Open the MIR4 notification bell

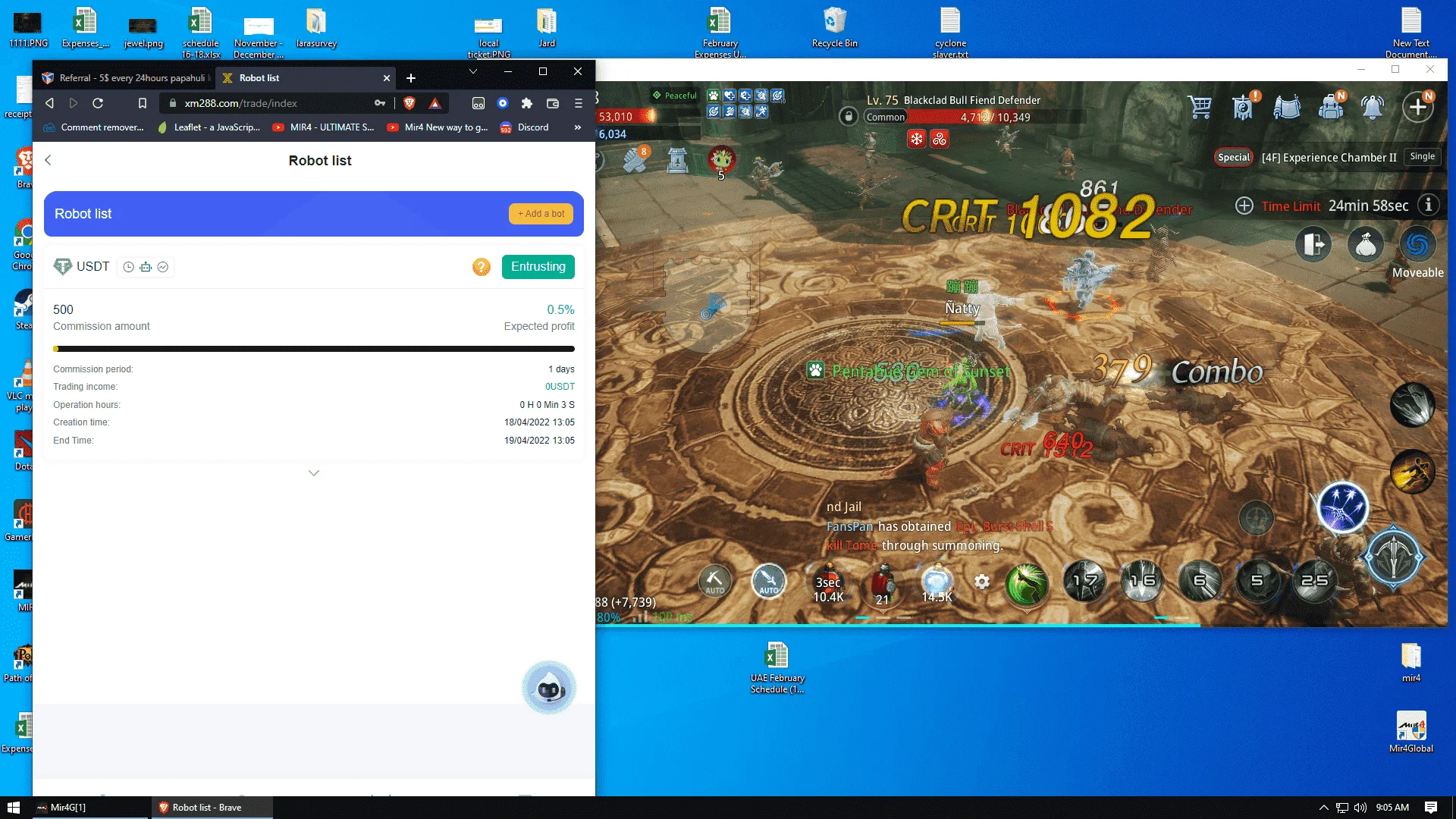[x=1373, y=107]
